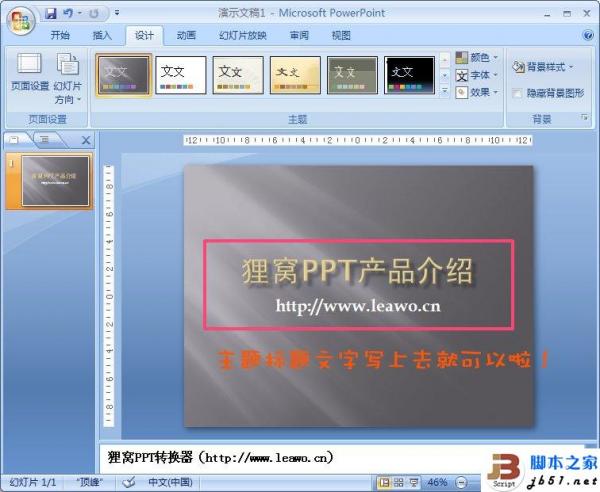Open 页面设置 page setup dialog

click(29, 73)
